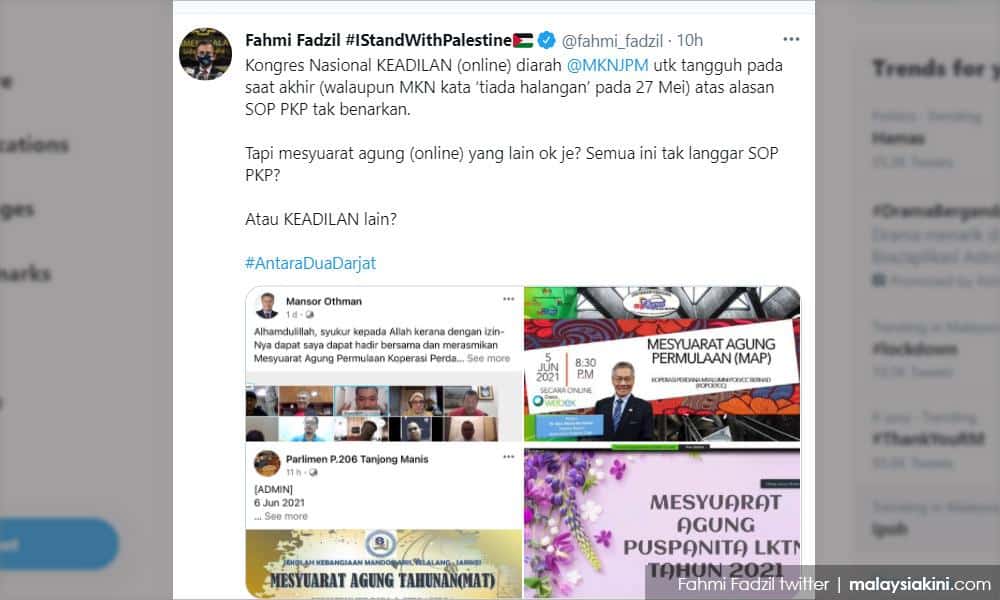Open the Mesyuarat Agung Puspanita image
The image size is (1000, 600).
(x=662, y=523)
